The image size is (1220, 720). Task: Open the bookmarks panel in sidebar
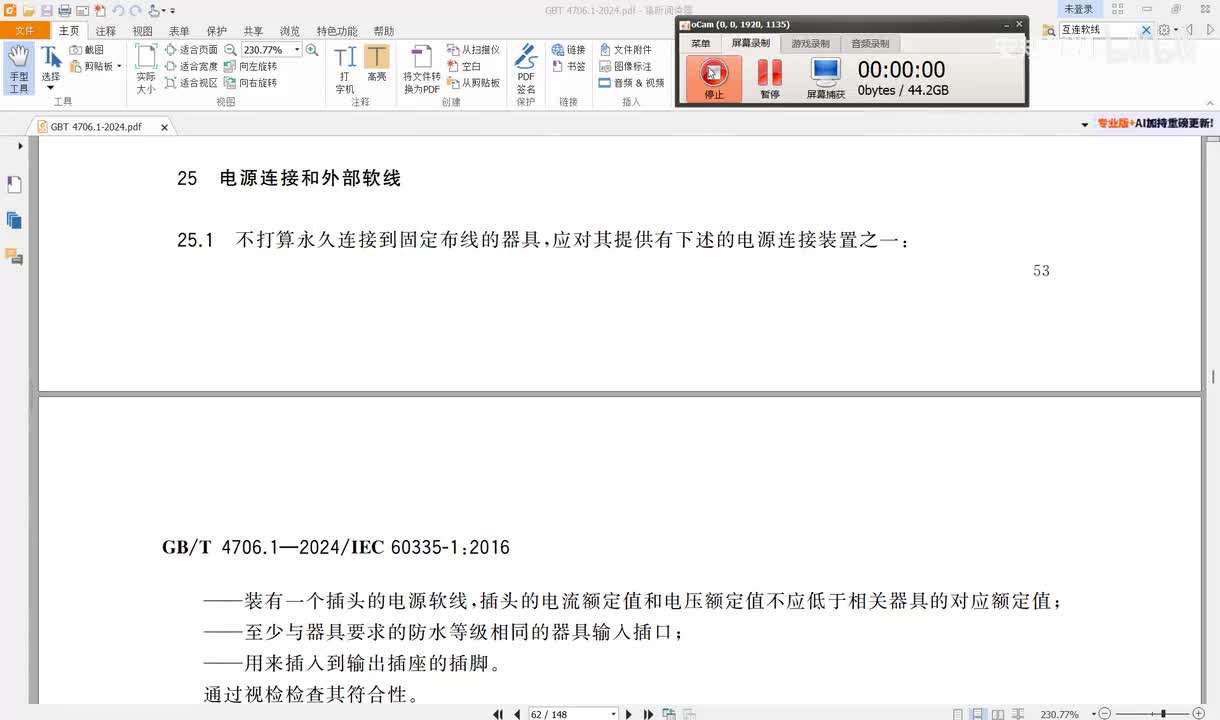pyautogui.click(x=14, y=185)
